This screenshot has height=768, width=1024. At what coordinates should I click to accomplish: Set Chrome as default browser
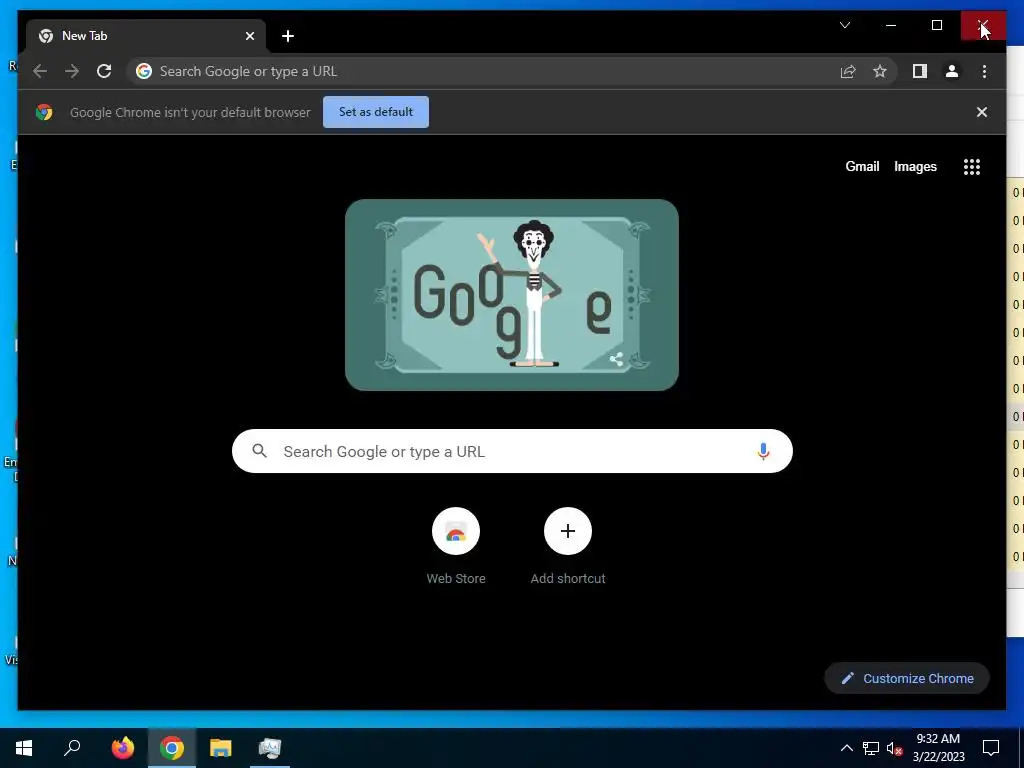376,112
